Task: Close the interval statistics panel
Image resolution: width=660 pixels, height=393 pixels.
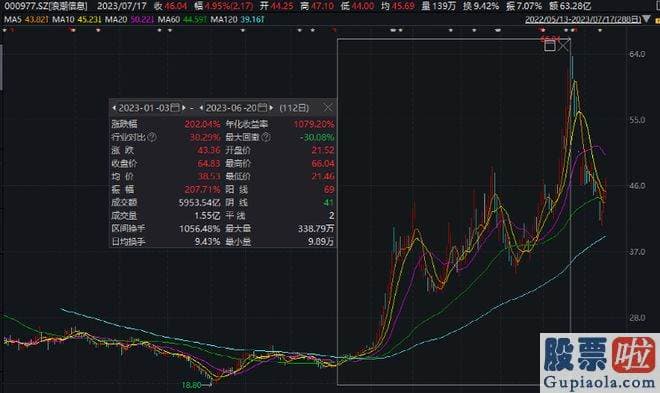Action: pyautogui.click(x=328, y=108)
